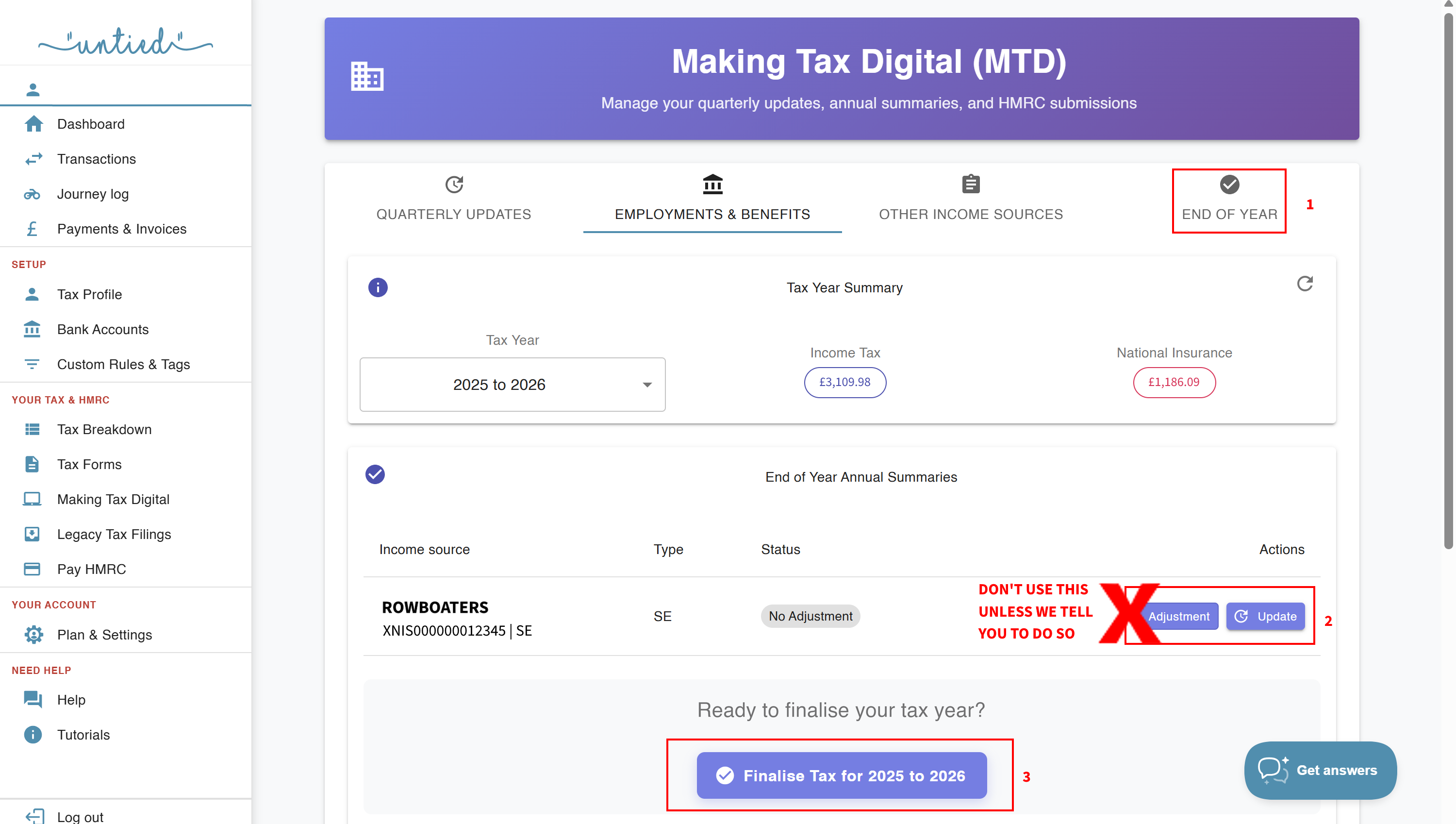Click the Update button for ROWBOATERS
Screen dimensions: 1456x824
(x=1265, y=616)
